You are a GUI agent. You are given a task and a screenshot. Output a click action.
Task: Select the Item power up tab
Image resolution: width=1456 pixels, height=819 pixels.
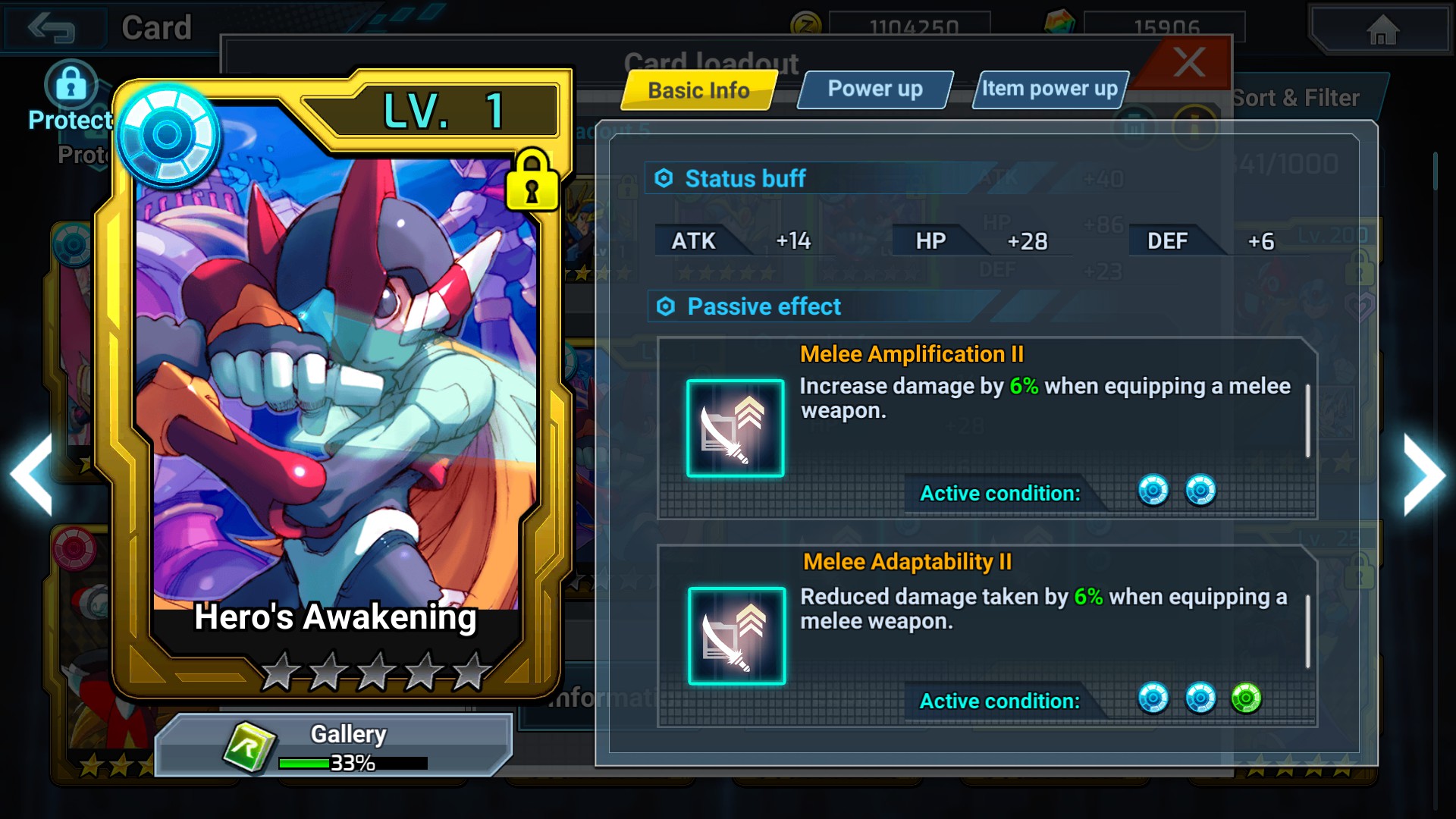pyautogui.click(x=1050, y=89)
